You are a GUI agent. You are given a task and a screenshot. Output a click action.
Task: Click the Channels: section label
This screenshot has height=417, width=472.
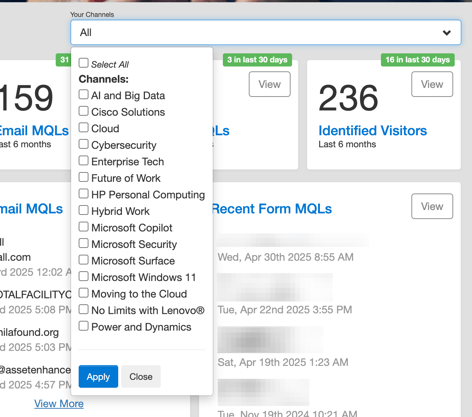tap(104, 79)
